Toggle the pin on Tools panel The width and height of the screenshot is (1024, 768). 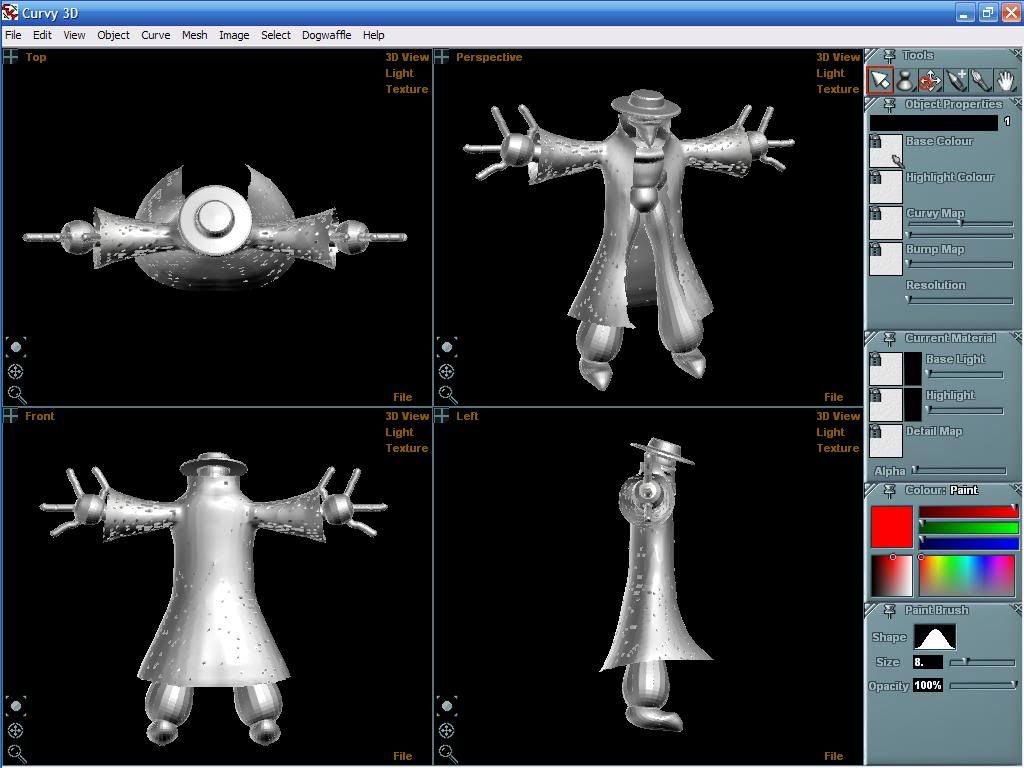[x=889, y=56]
